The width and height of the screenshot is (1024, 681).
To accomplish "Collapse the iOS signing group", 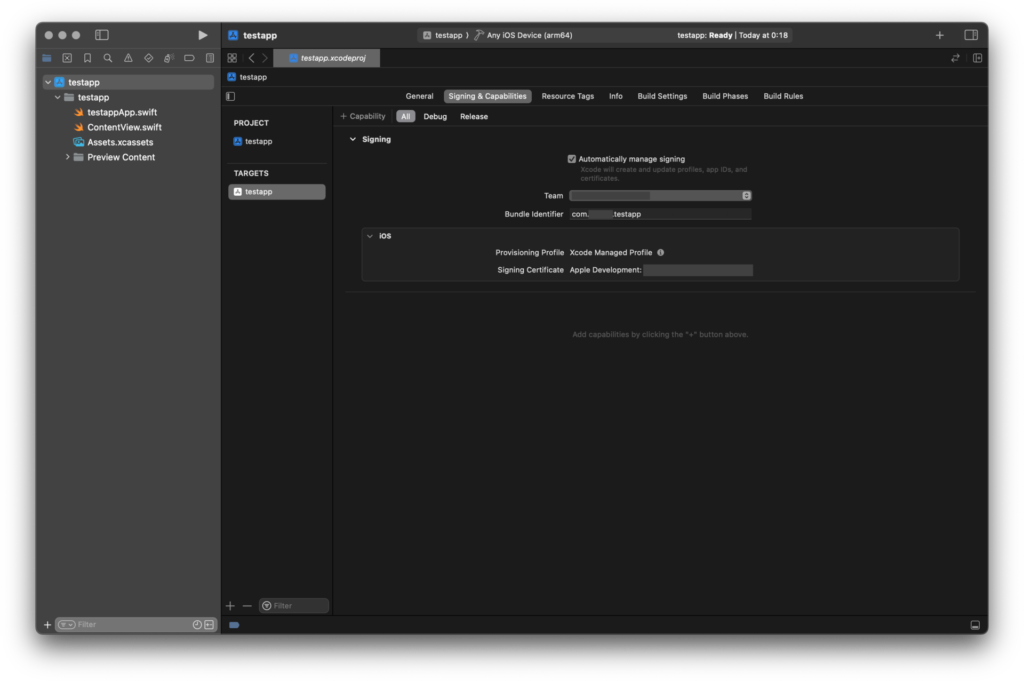I will tap(370, 236).
